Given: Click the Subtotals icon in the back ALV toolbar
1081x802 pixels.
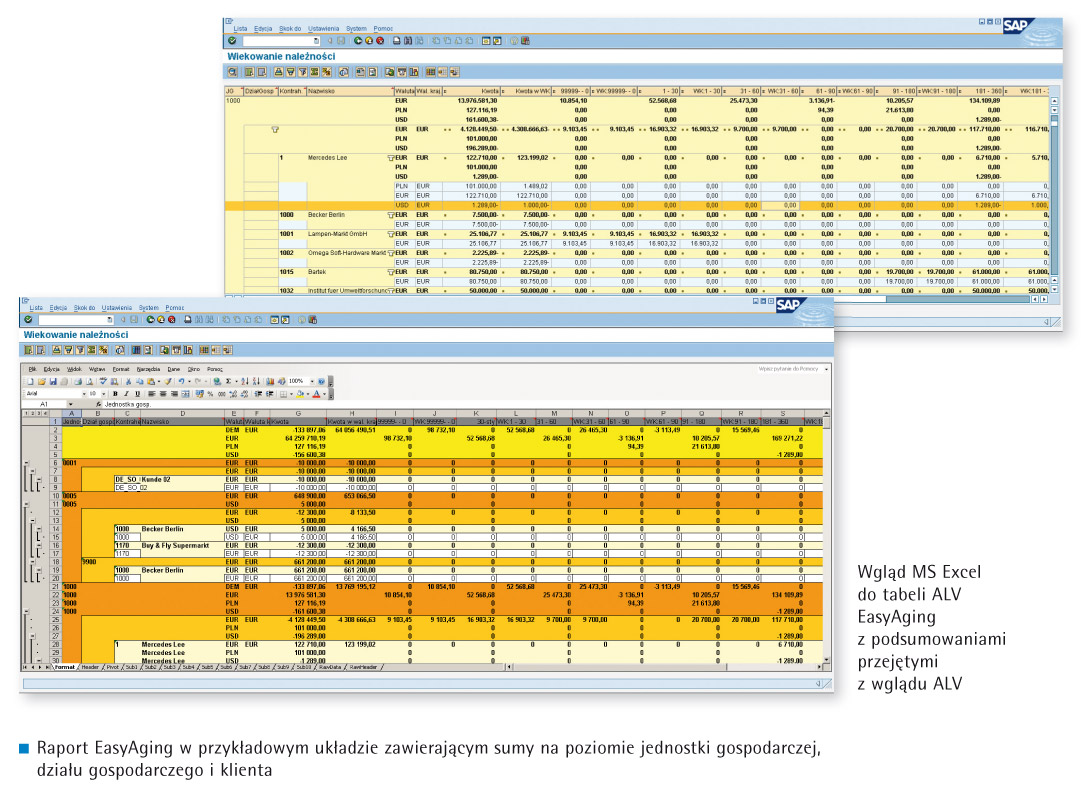Looking at the screenshot, I should 326,72.
